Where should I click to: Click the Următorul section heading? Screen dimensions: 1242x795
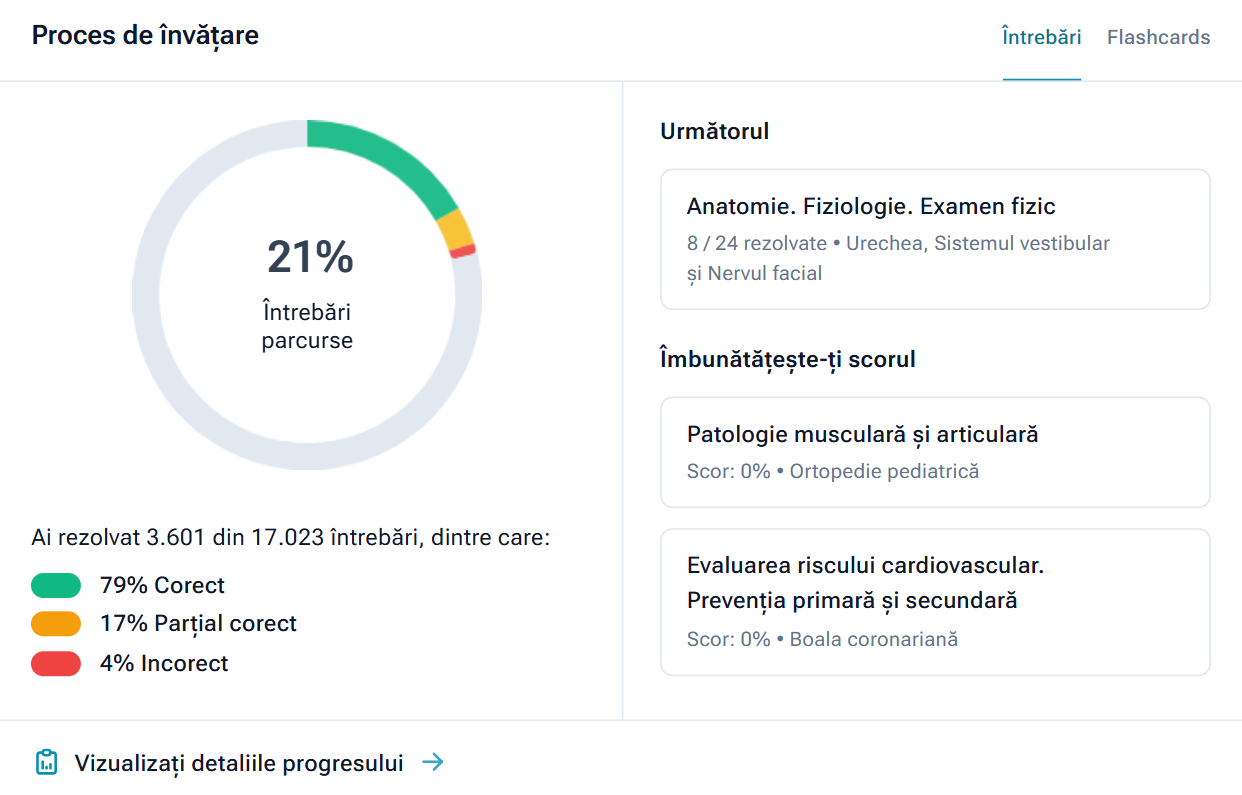pos(715,131)
